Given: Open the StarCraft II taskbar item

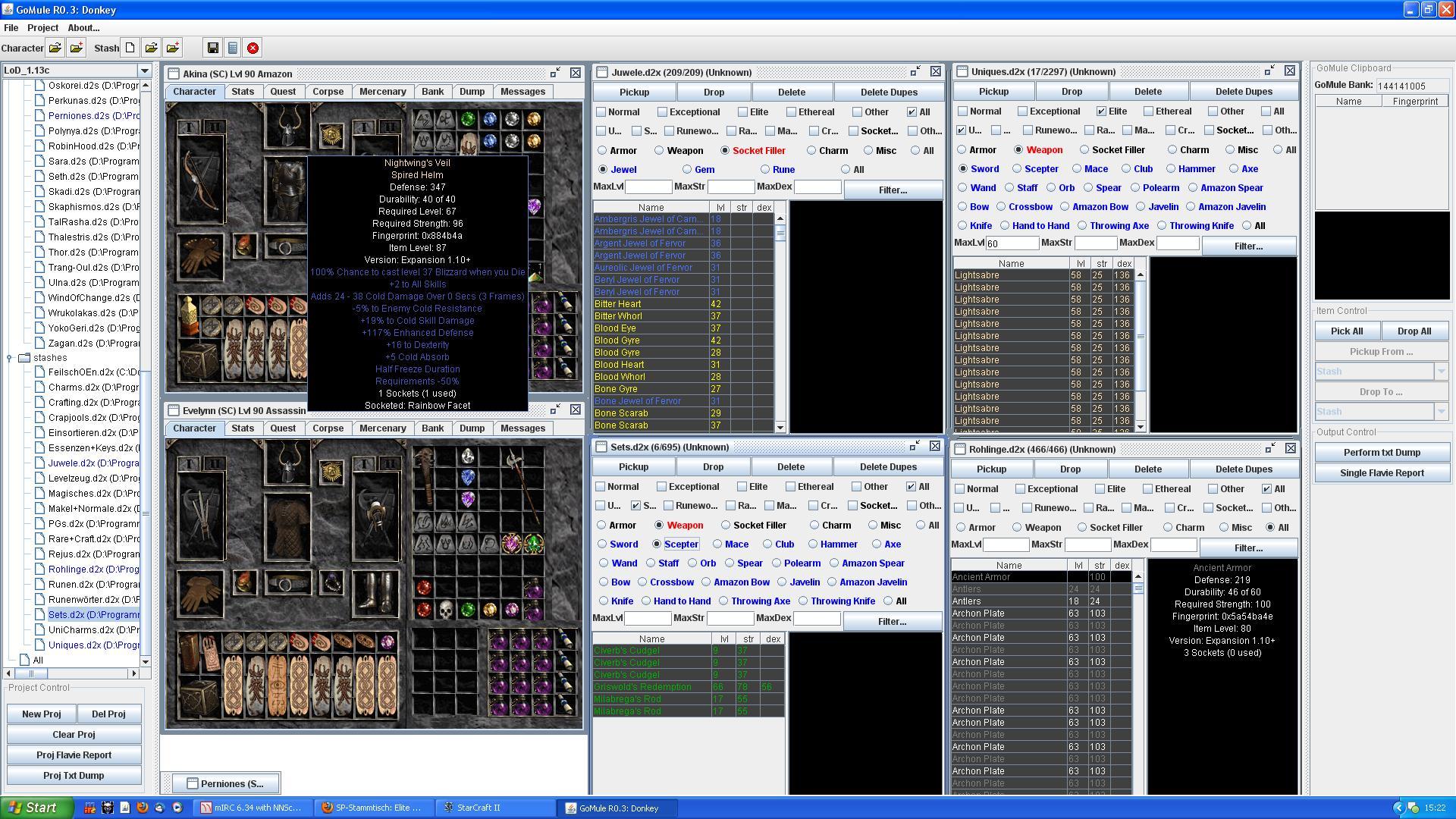Looking at the screenshot, I should pos(497,808).
